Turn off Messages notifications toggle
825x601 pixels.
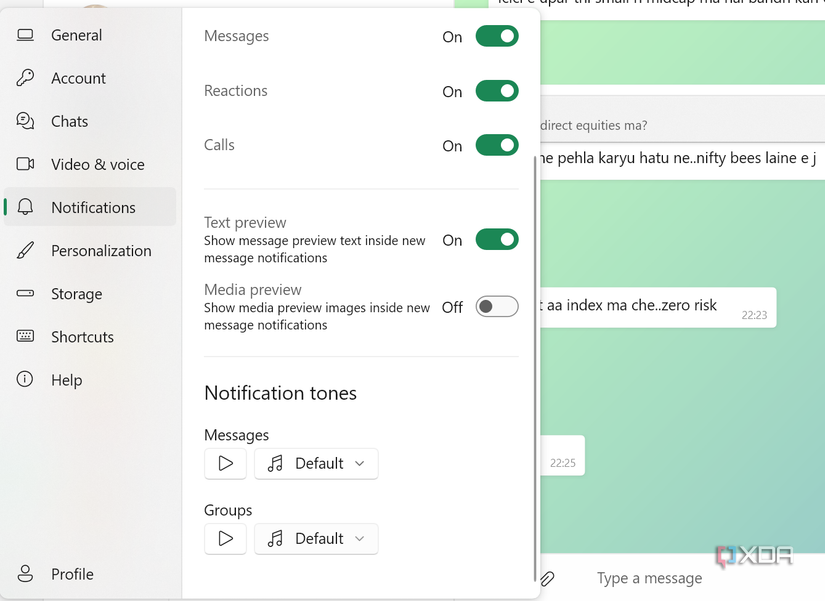click(497, 36)
